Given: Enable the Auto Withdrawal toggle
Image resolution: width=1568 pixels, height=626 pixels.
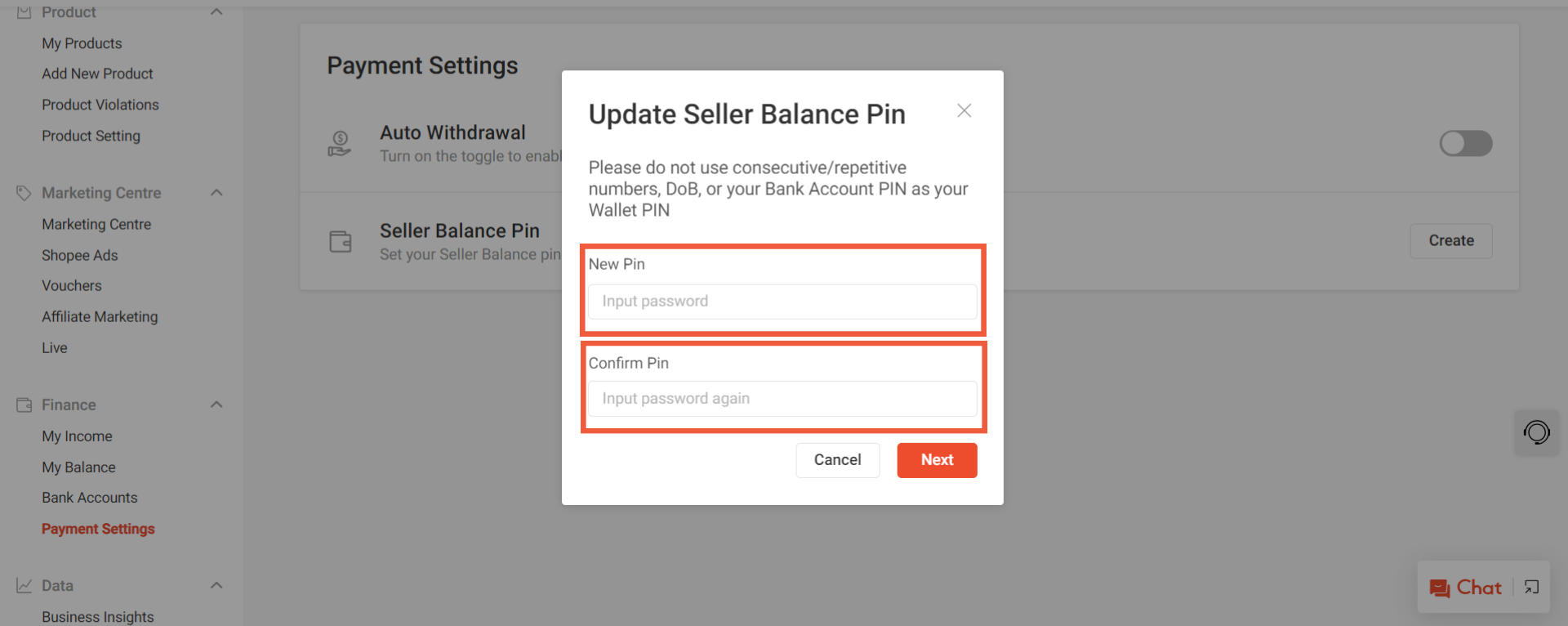Looking at the screenshot, I should click(1465, 143).
